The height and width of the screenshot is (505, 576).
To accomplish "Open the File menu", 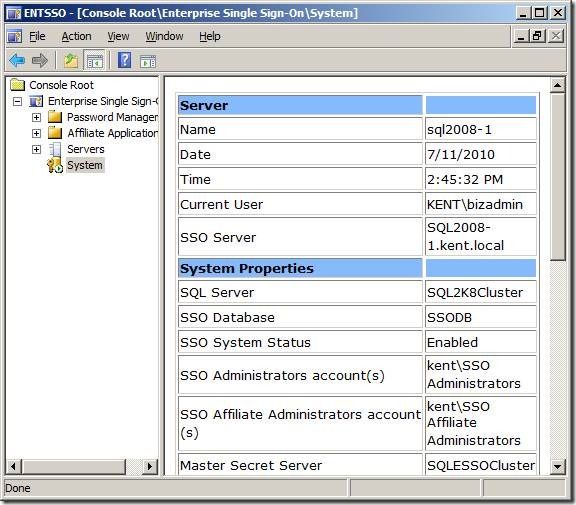I will 37,36.
